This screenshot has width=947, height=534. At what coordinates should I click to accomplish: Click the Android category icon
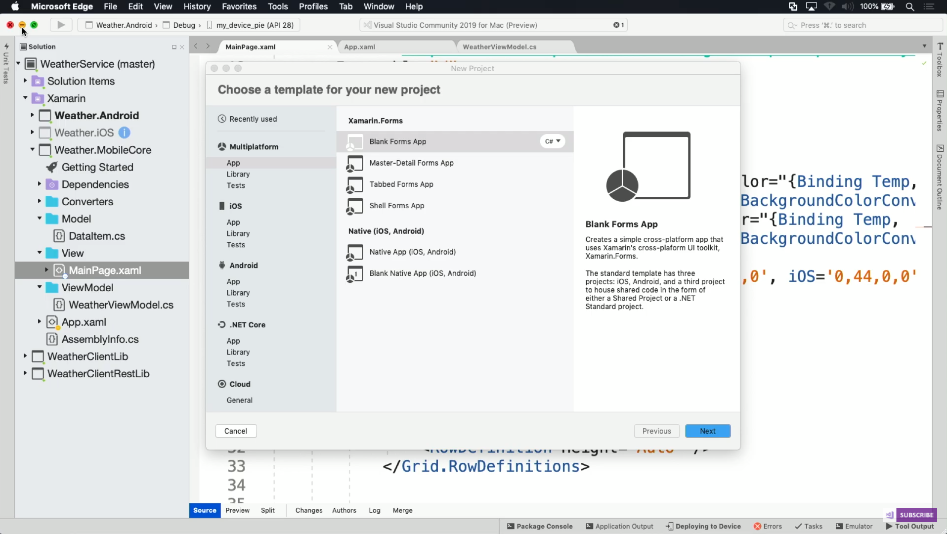click(x=222, y=265)
